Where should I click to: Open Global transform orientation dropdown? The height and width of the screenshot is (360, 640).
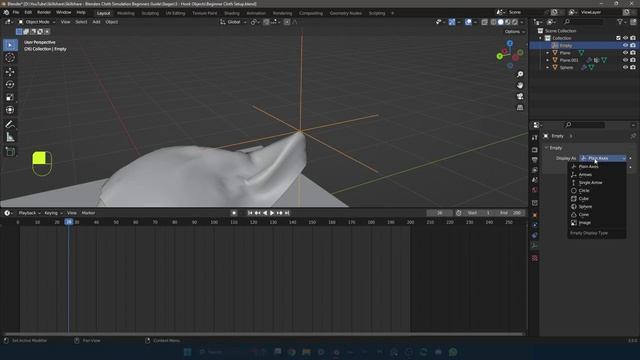(x=233, y=22)
